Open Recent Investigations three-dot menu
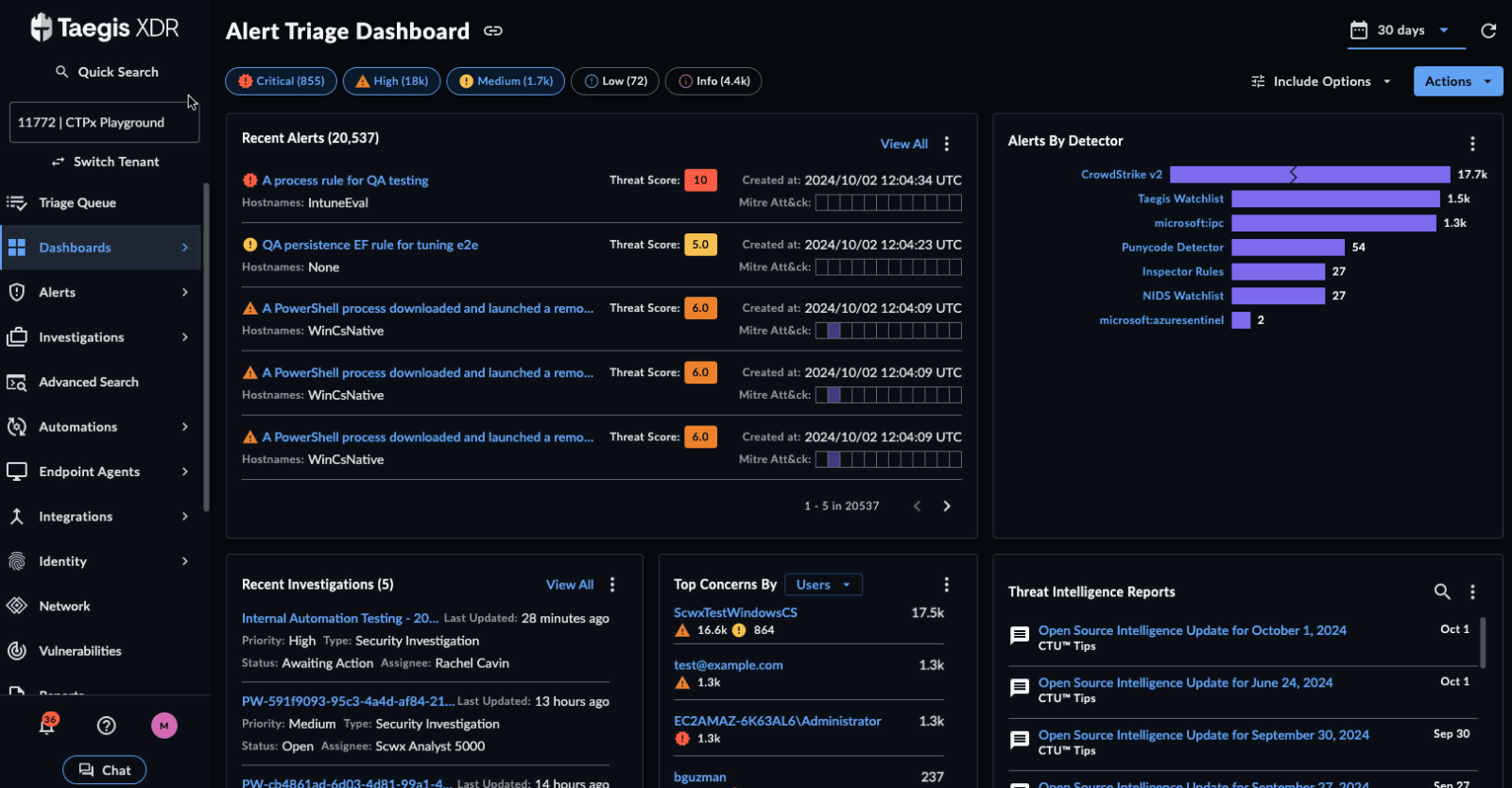The image size is (1512, 788). pos(612,585)
